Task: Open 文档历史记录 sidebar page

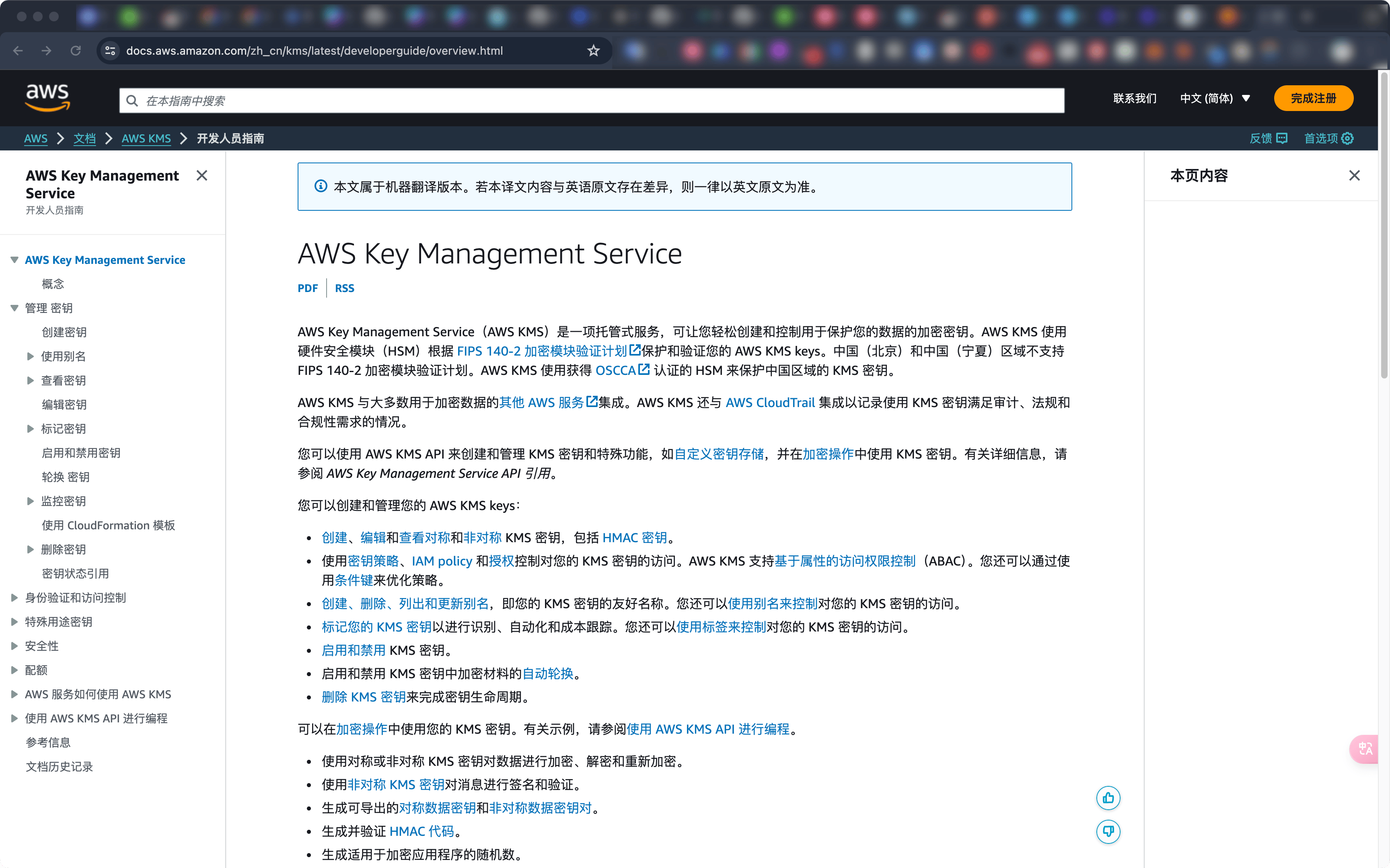Action: pyautogui.click(x=59, y=766)
